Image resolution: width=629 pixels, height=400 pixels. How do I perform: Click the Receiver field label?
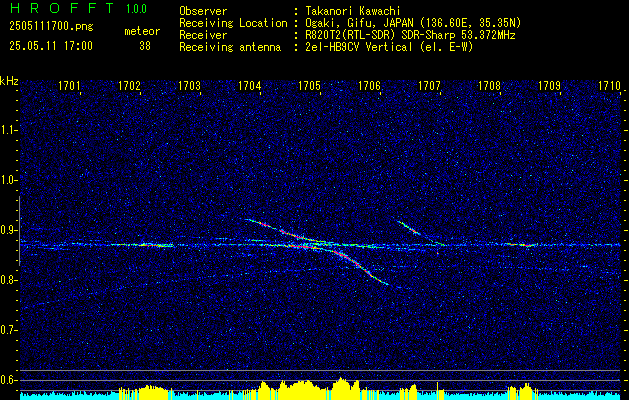click(203, 35)
